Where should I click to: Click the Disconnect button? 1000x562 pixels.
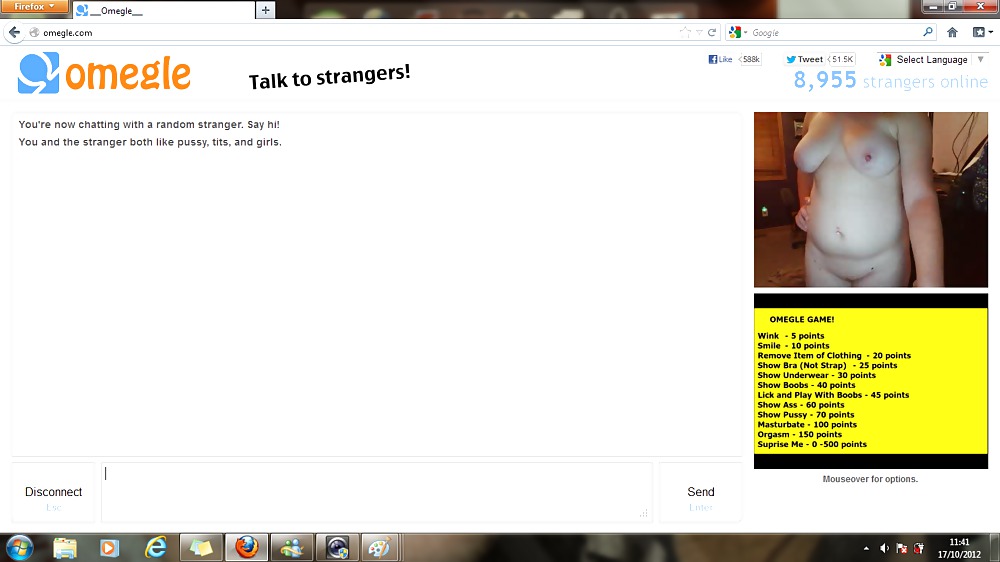click(x=54, y=492)
